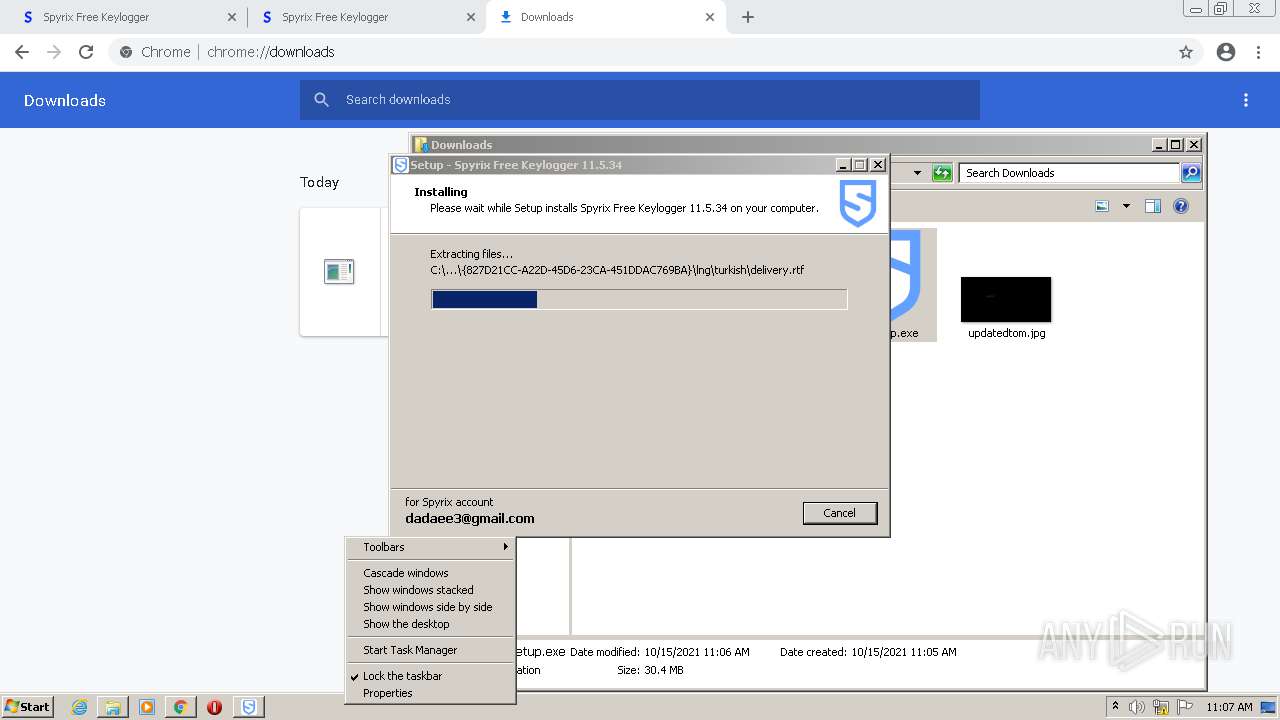Open Windows Explorer folder on taskbar
This screenshot has height=720, width=1280.
(x=113, y=707)
